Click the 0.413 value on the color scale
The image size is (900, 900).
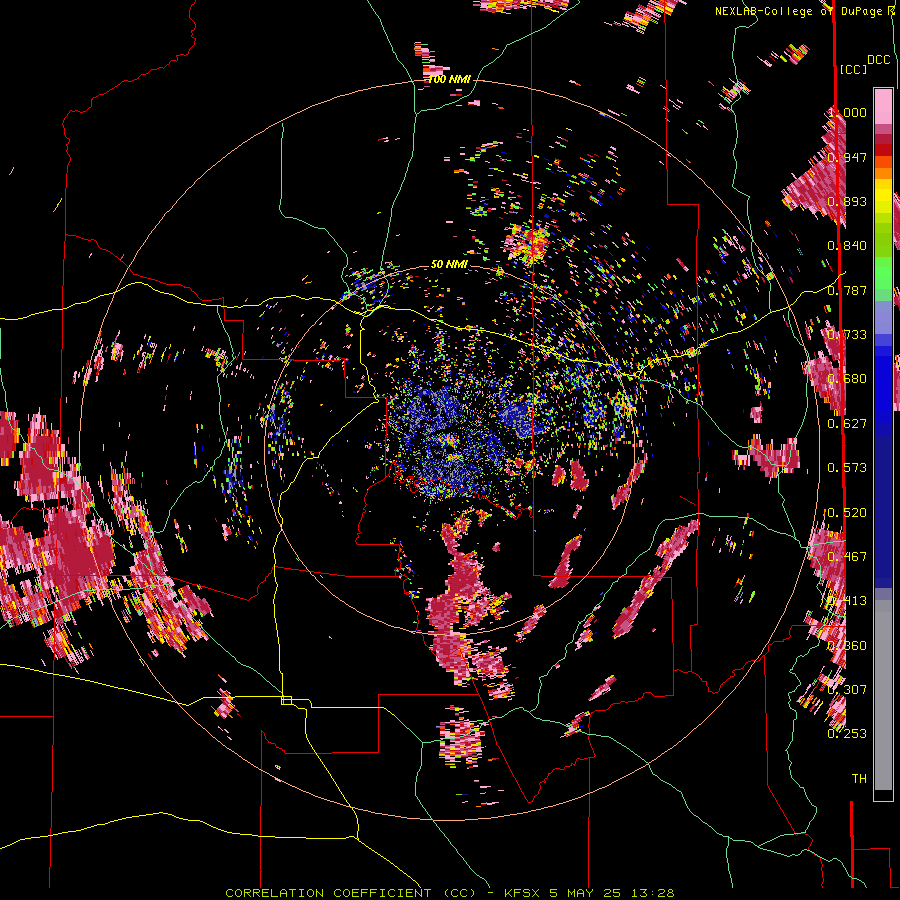(x=847, y=601)
